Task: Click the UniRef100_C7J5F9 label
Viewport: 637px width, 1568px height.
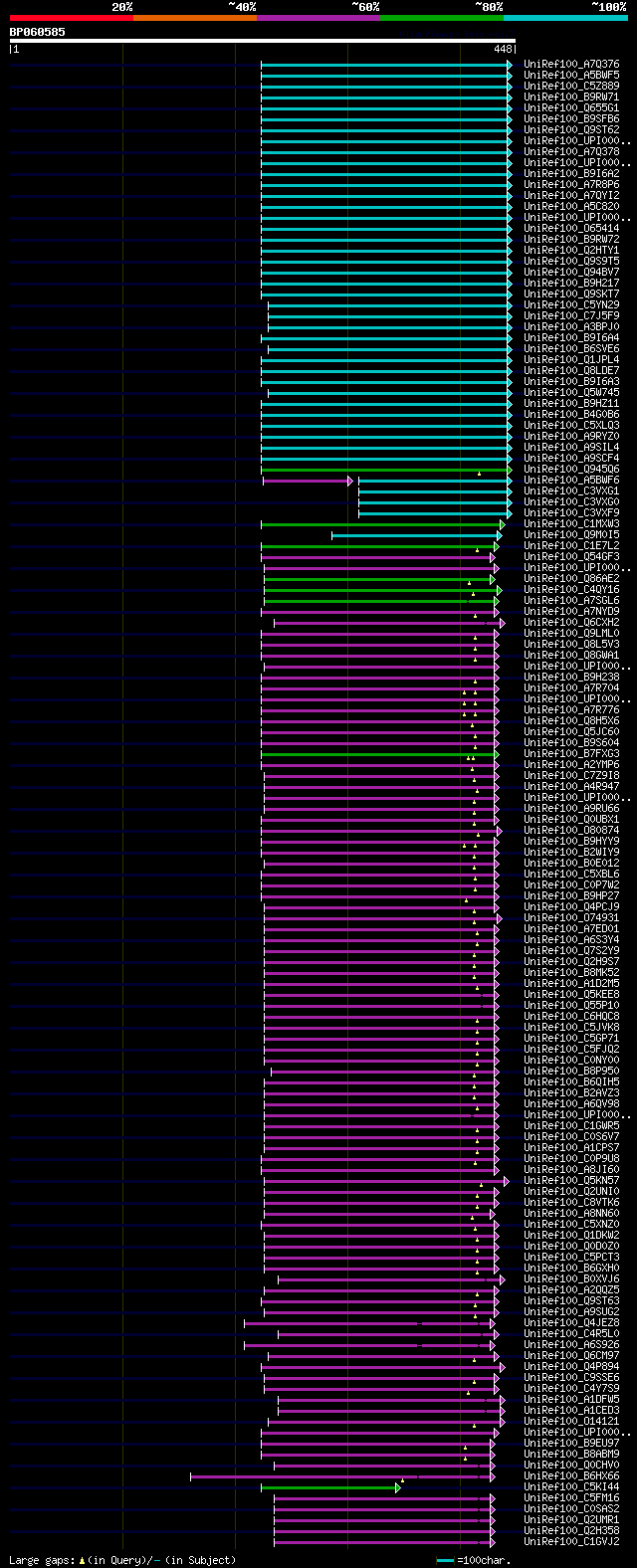Action: (x=571, y=316)
